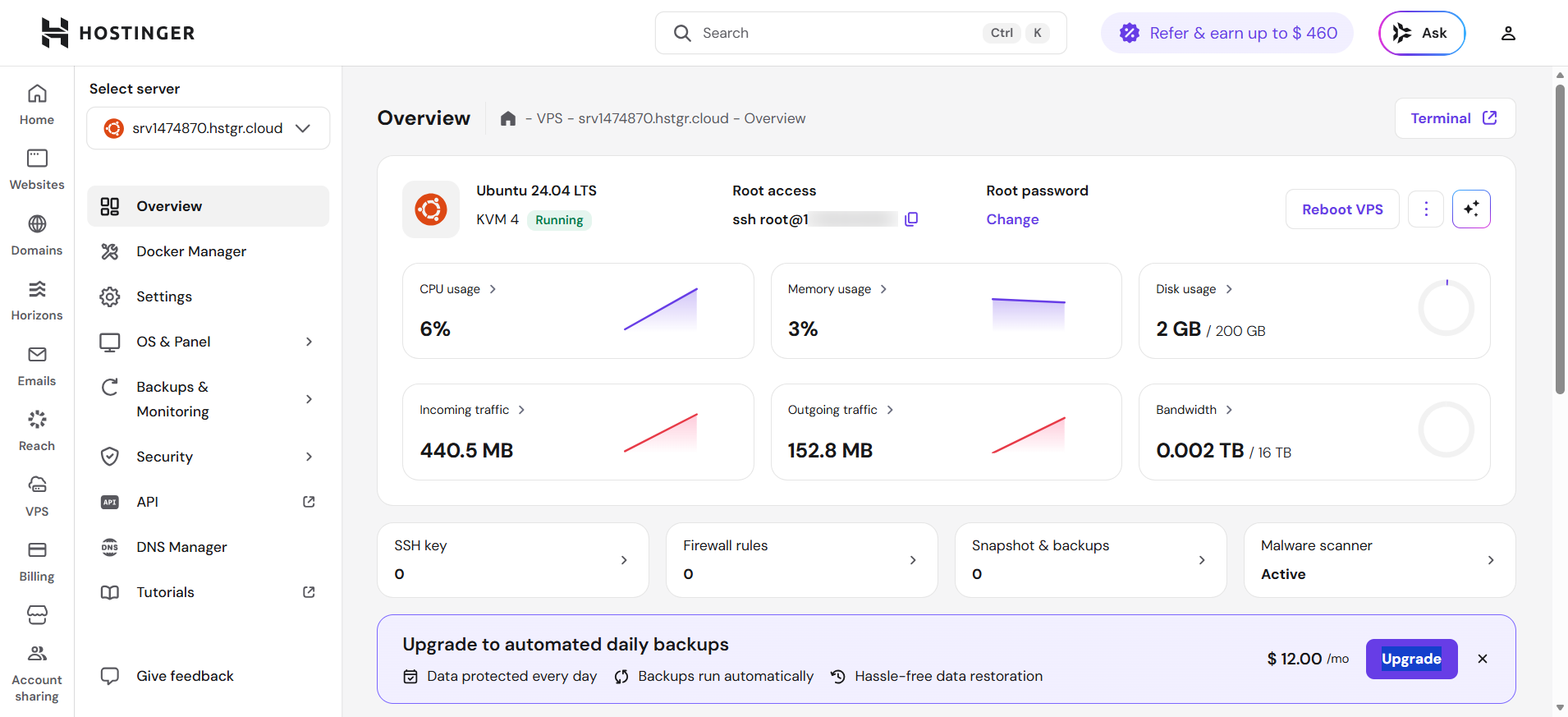Click Give feedback link

tap(185, 676)
